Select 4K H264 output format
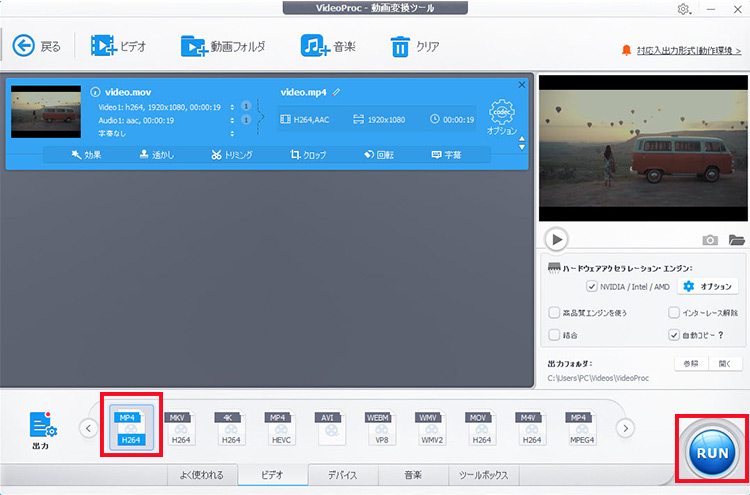The height and width of the screenshot is (495, 750). [x=231, y=428]
